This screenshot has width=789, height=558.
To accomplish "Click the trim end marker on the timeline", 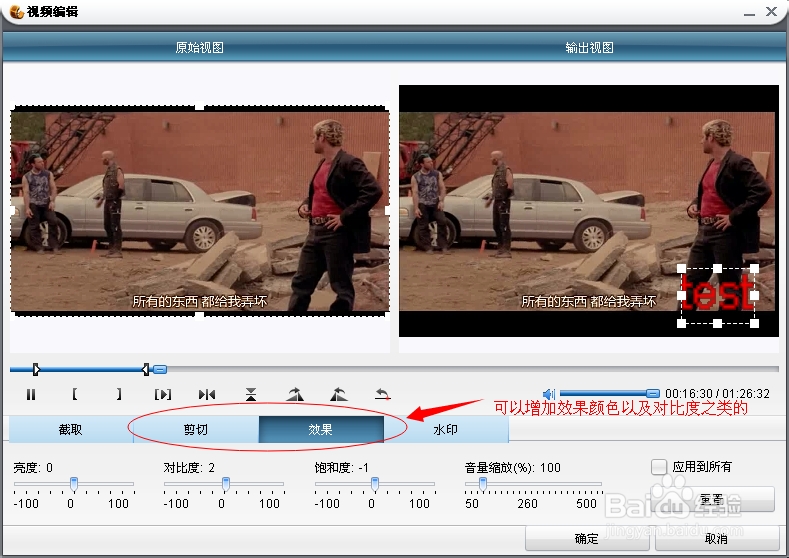I will (145, 370).
